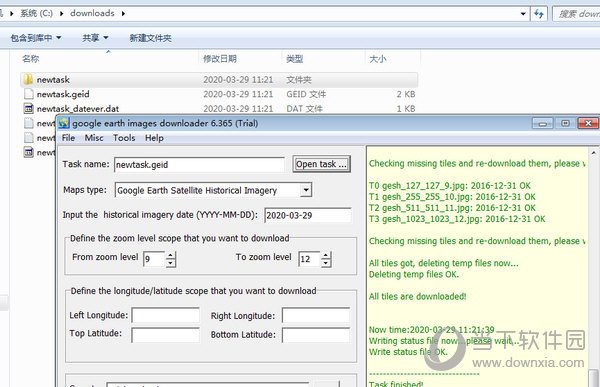Increase the From zoom level value
Viewport: 600px width, 387px height.
point(171,255)
